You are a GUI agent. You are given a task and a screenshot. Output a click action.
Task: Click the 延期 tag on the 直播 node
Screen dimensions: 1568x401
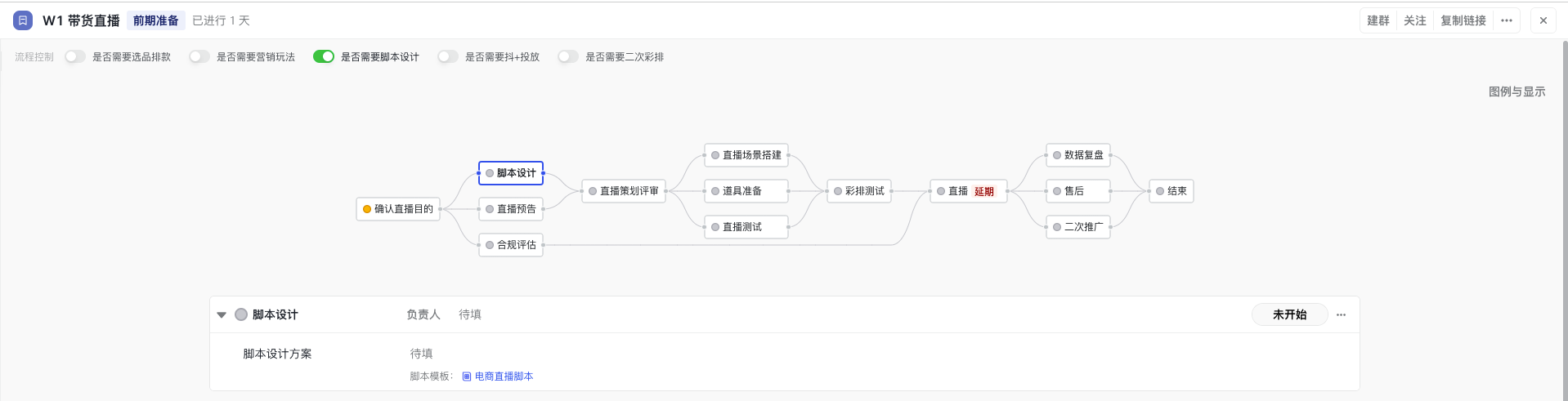point(983,192)
